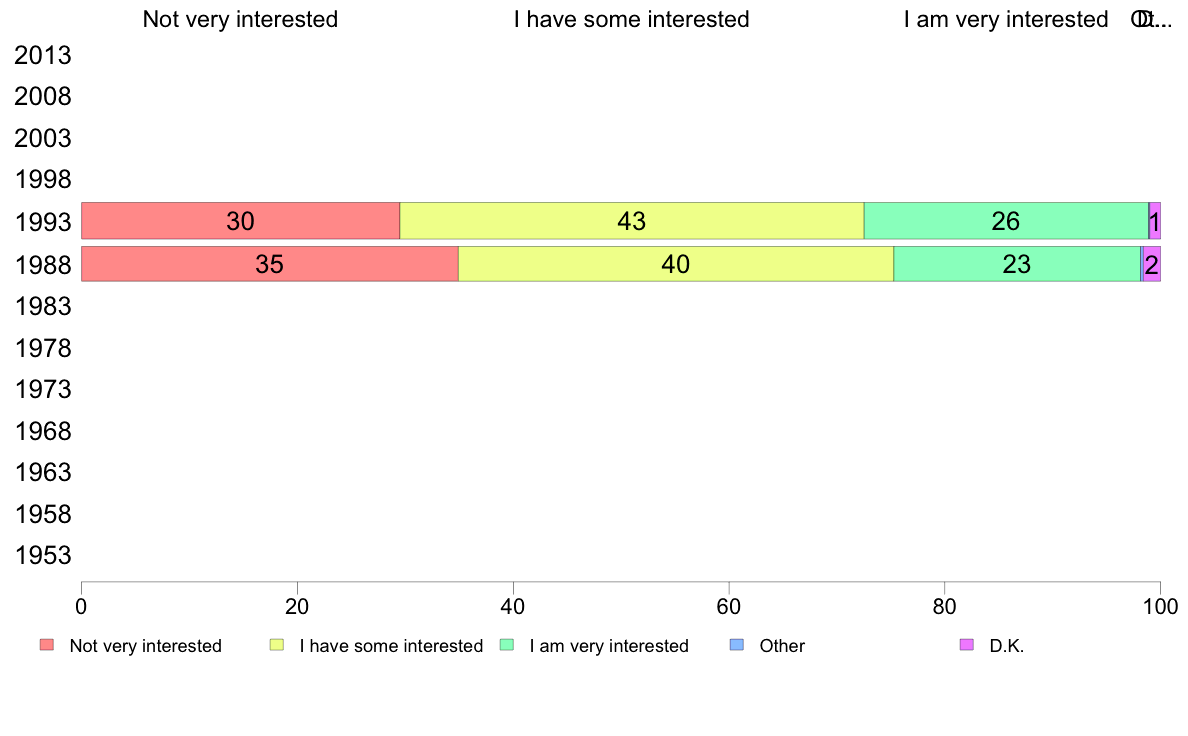1188x736 pixels.
Task: Select the 1988 bar segment labeled 23
Action: click(x=1017, y=264)
